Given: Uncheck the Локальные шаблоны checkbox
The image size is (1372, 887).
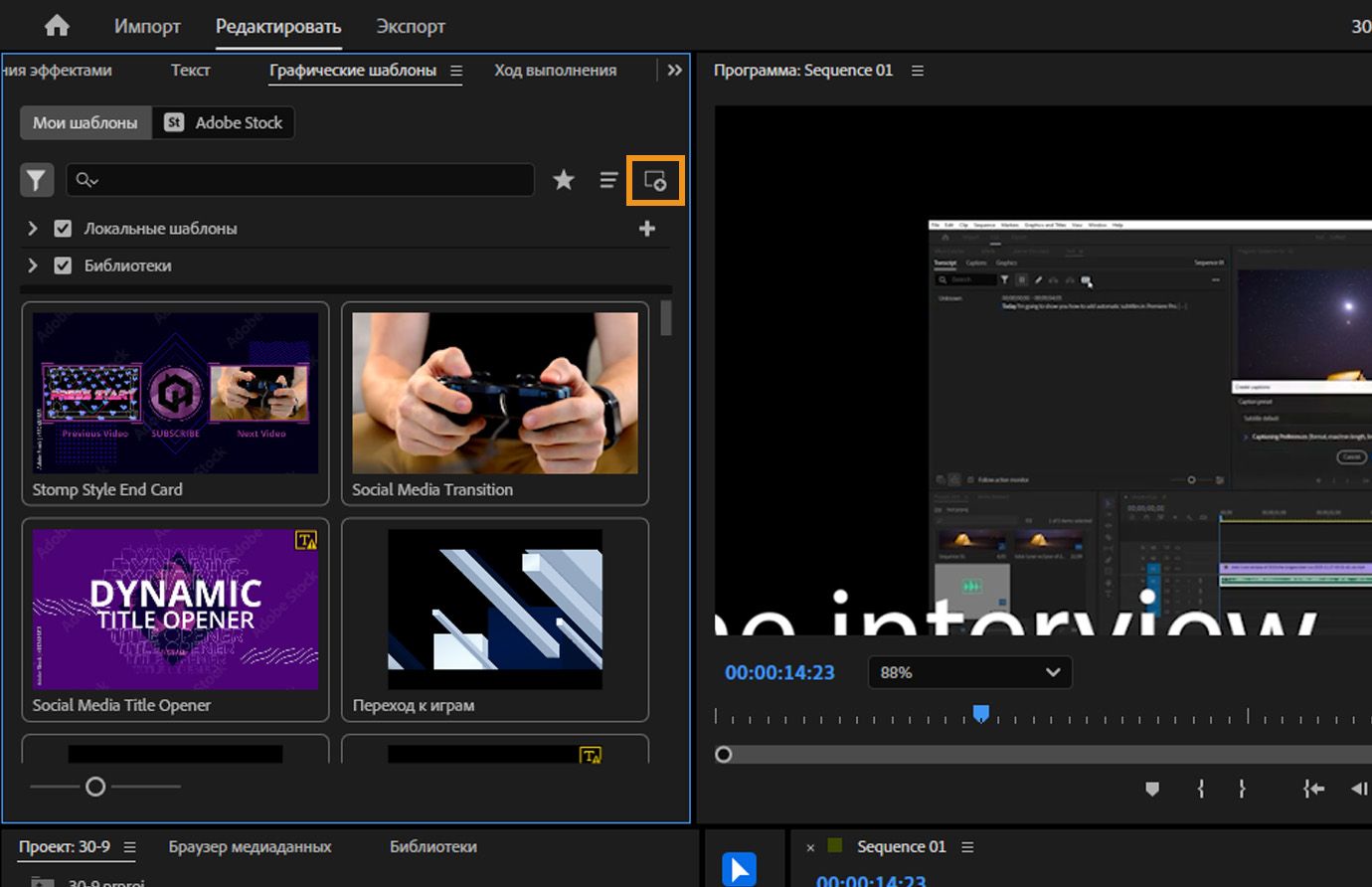Looking at the screenshot, I should pyautogui.click(x=63, y=229).
